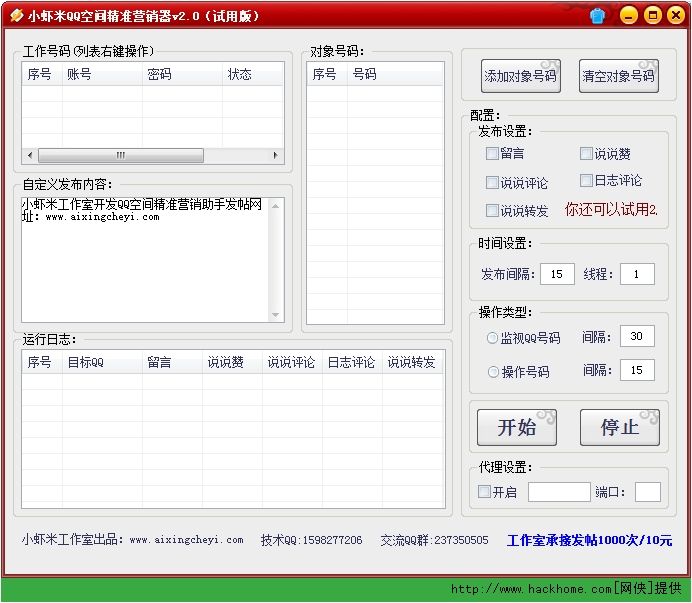
Task: Click the 技术QQ:1598277206 text
Action: pyautogui.click(x=312, y=539)
